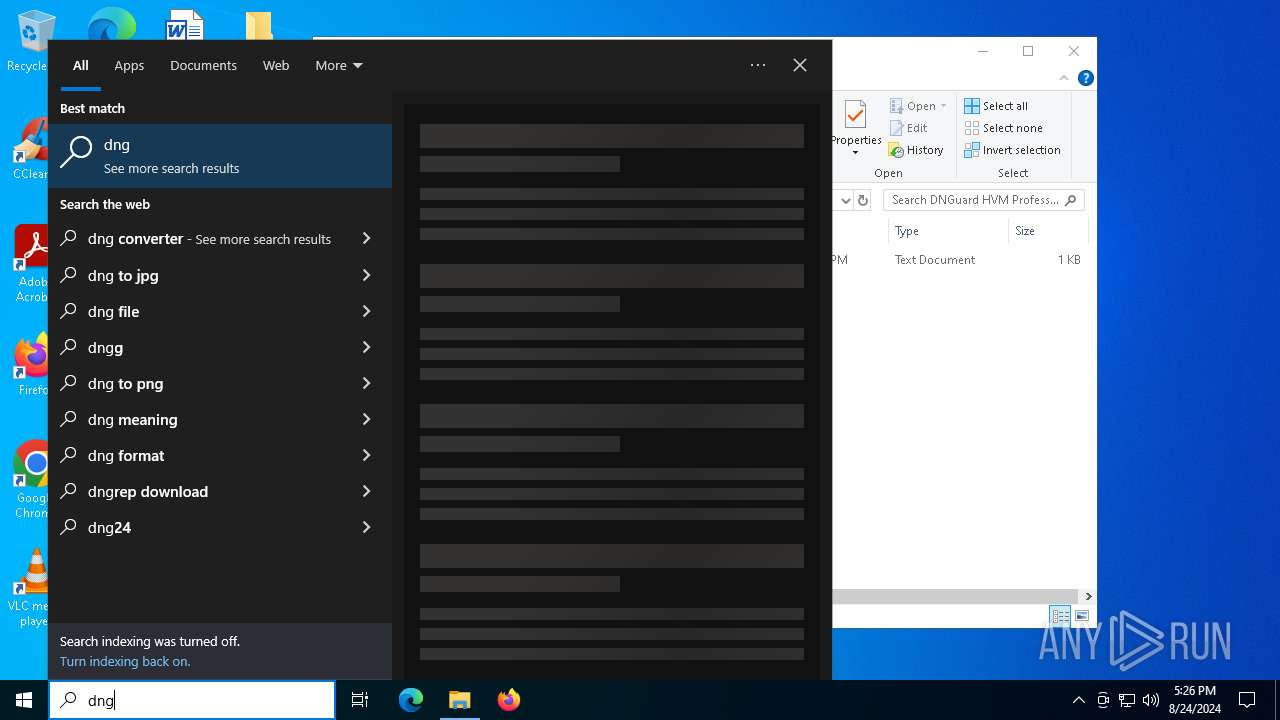Screen dimensions: 1280x720
Task: Sort files by the Size column
Action: pyautogui.click(x=1047, y=231)
